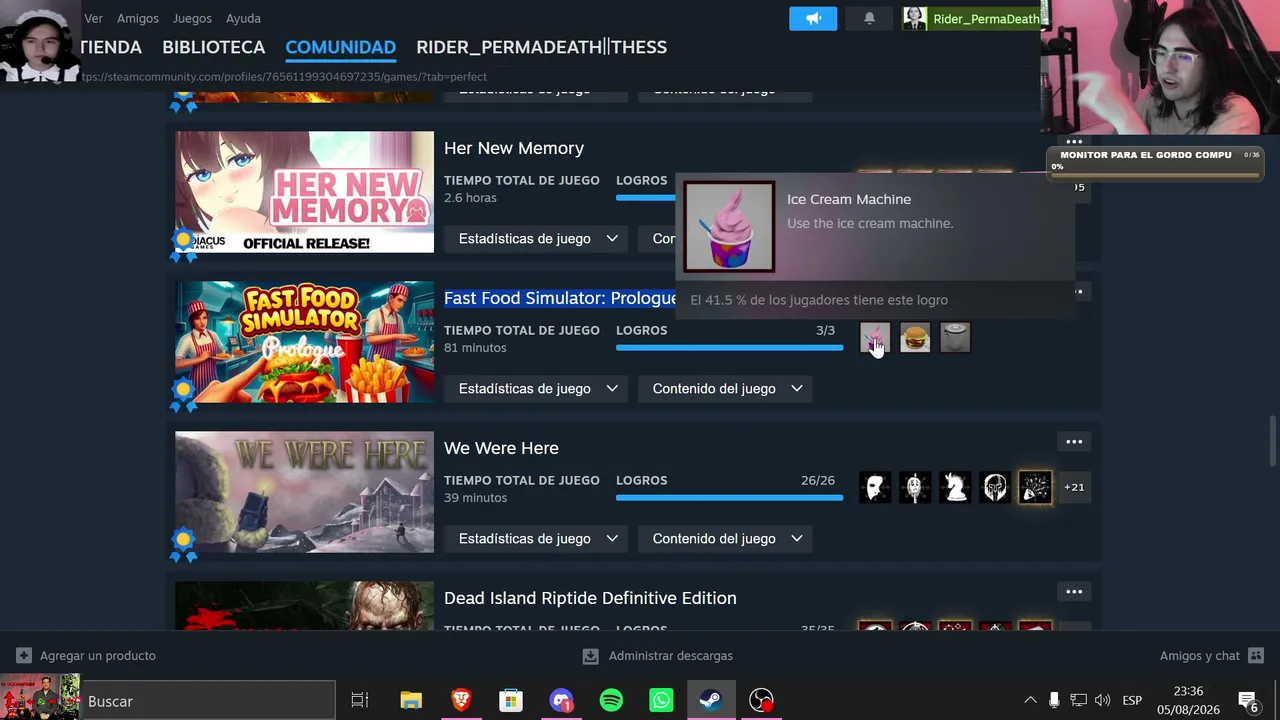Open OBS Studio from the taskbar
This screenshot has height=720, width=1280.
click(x=762, y=701)
